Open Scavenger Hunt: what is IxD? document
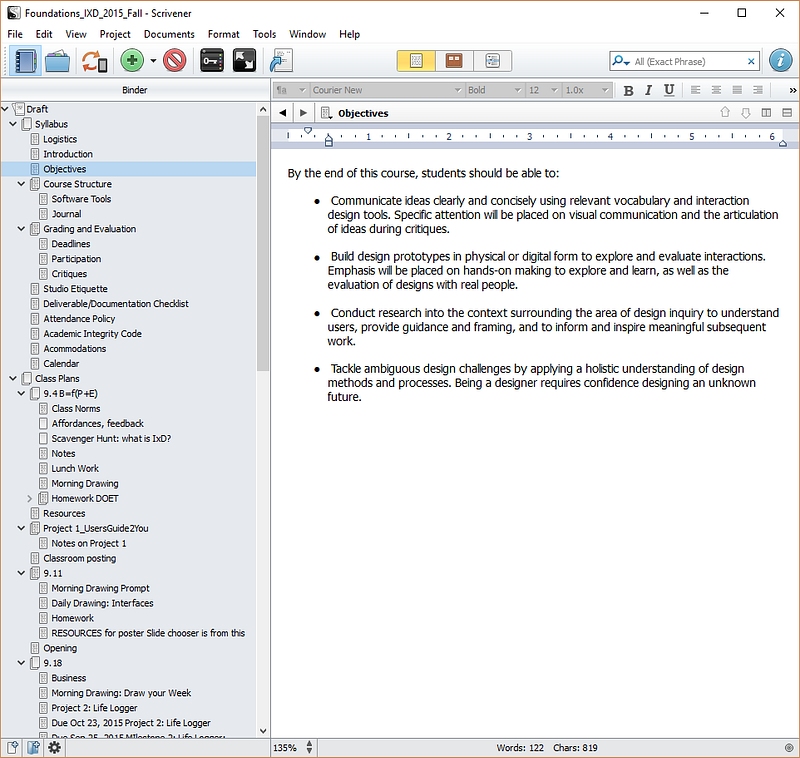The height and width of the screenshot is (758, 800). pos(111,439)
